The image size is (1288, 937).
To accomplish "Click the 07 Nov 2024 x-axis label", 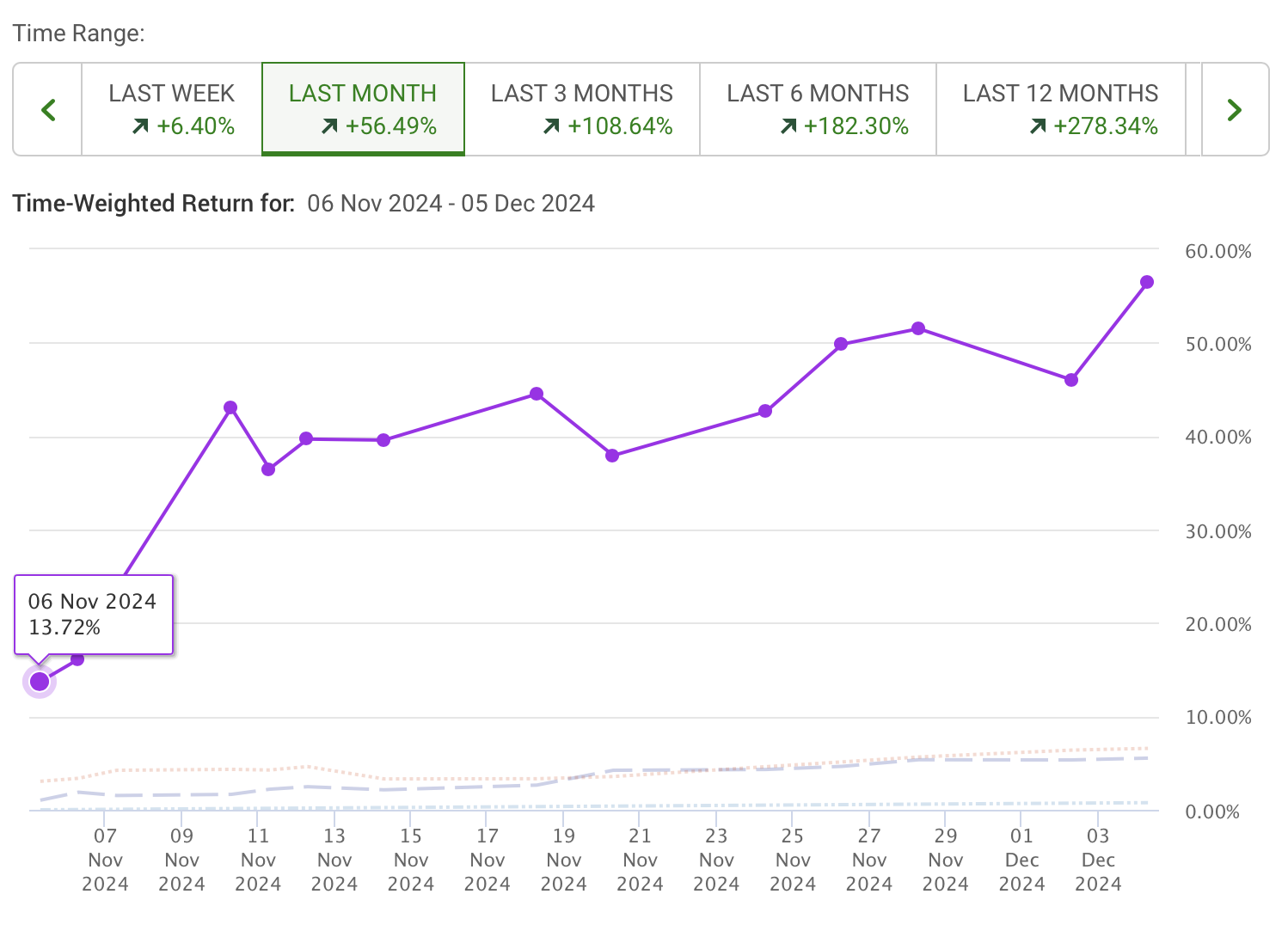I will click(105, 860).
